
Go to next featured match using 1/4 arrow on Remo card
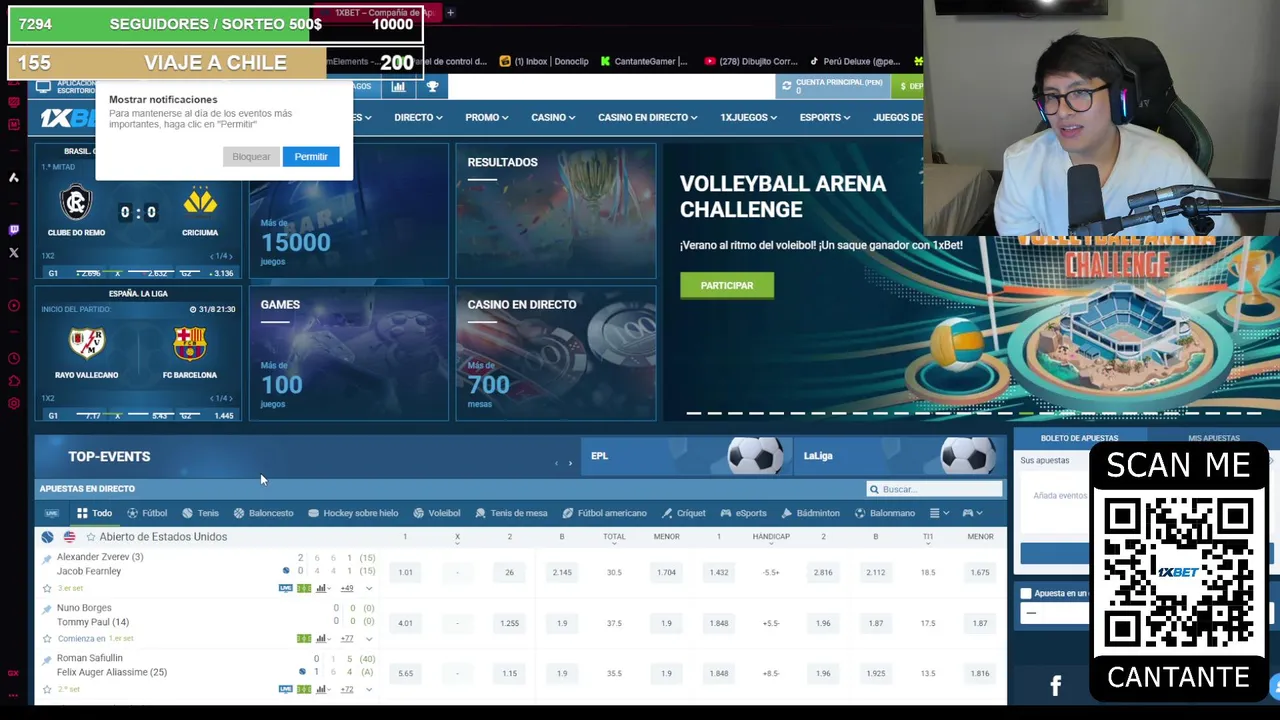point(230,256)
